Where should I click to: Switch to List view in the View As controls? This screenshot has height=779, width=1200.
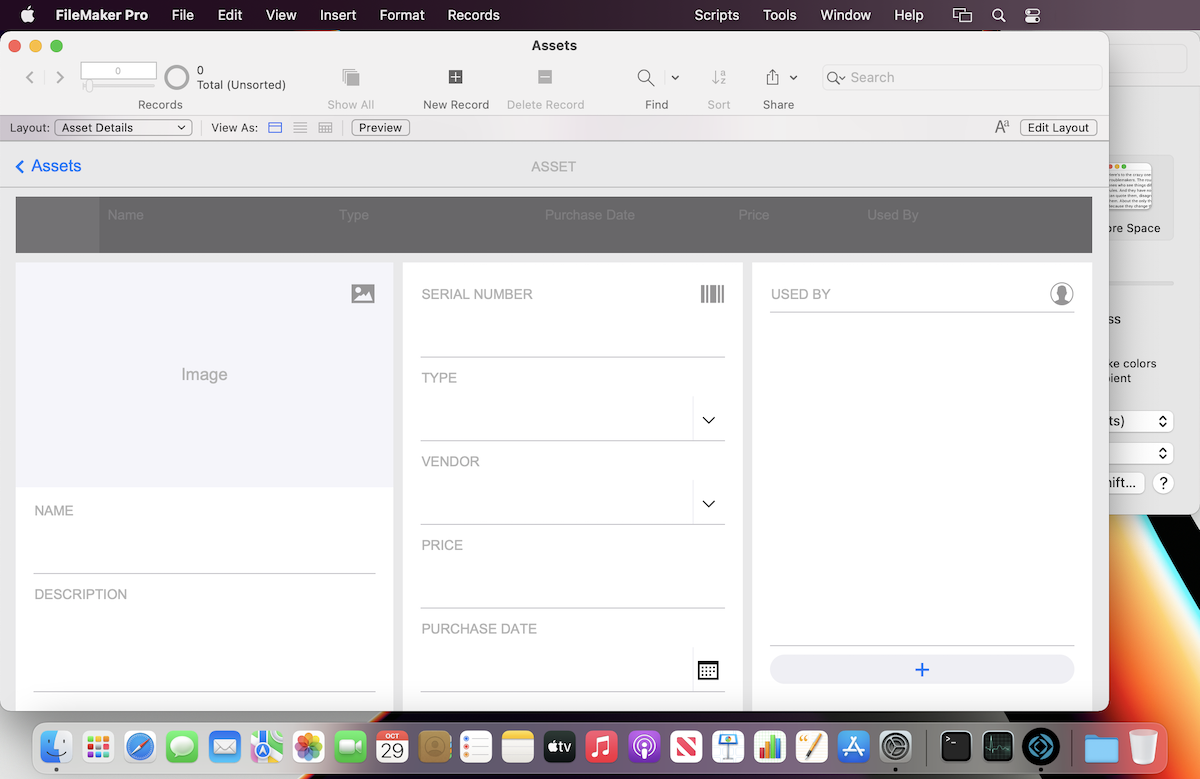(x=300, y=127)
